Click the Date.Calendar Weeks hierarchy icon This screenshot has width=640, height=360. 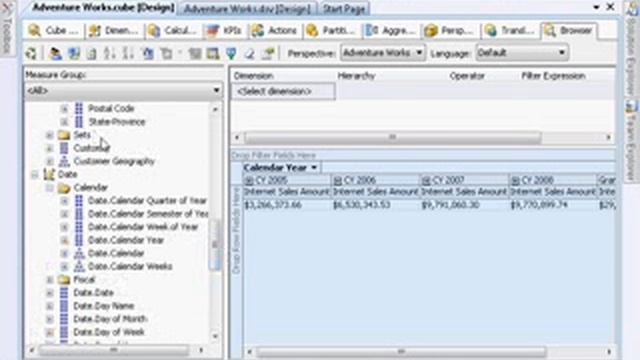point(79,267)
